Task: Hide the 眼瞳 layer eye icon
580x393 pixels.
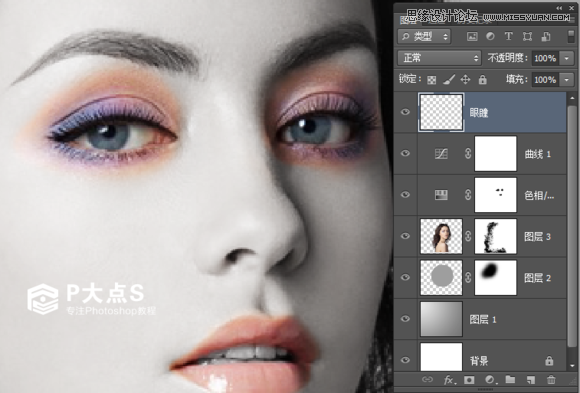Action: click(x=405, y=112)
